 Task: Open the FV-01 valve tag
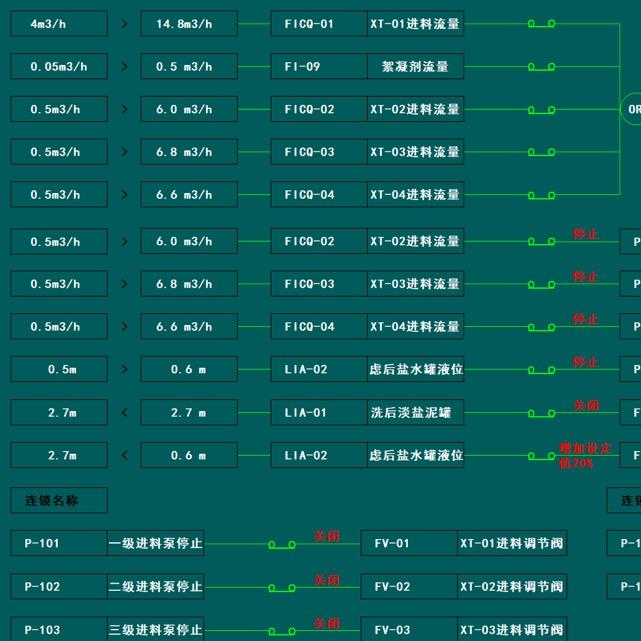click(409, 543)
